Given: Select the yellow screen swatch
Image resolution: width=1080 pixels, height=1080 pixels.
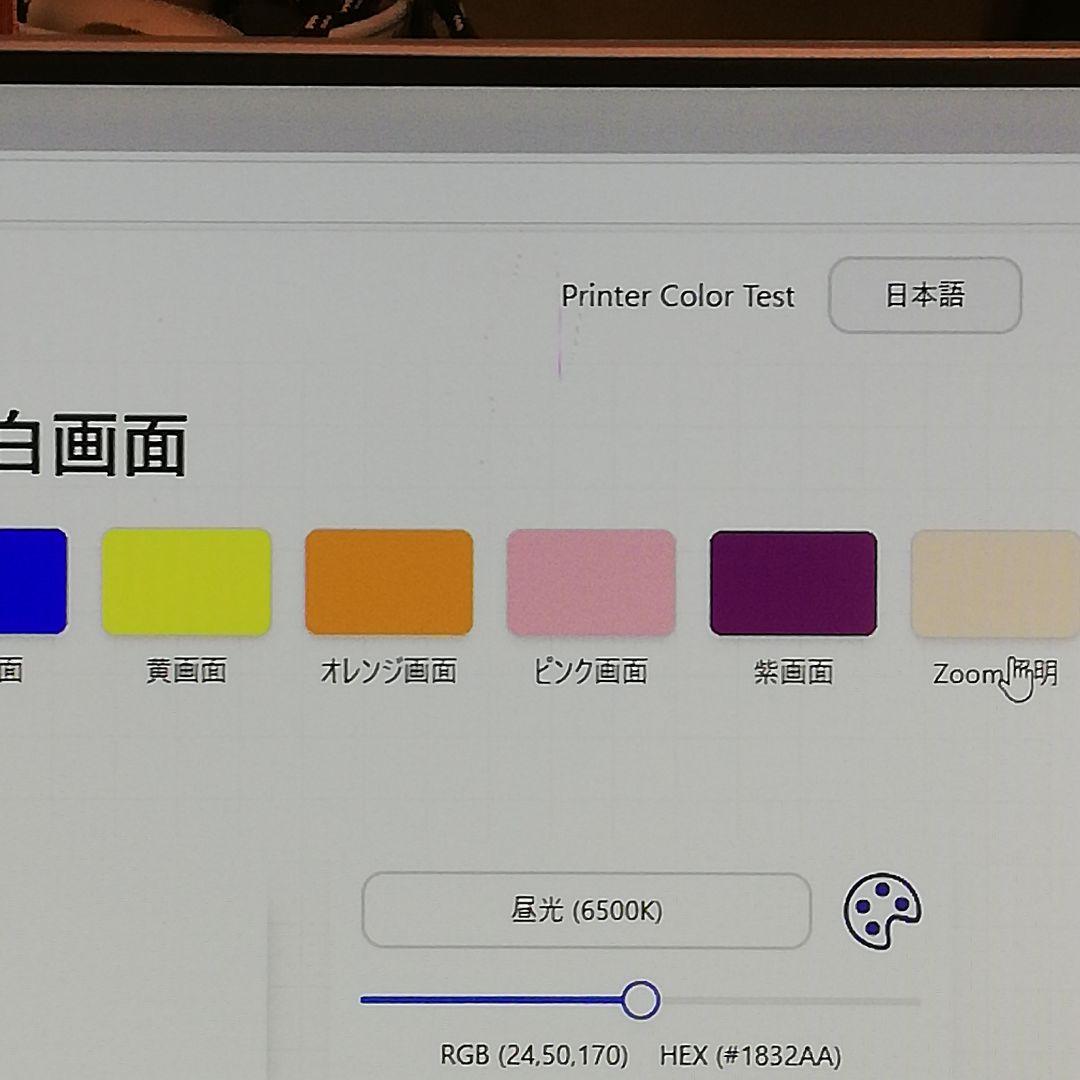Looking at the screenshot, I should (187, 582).
